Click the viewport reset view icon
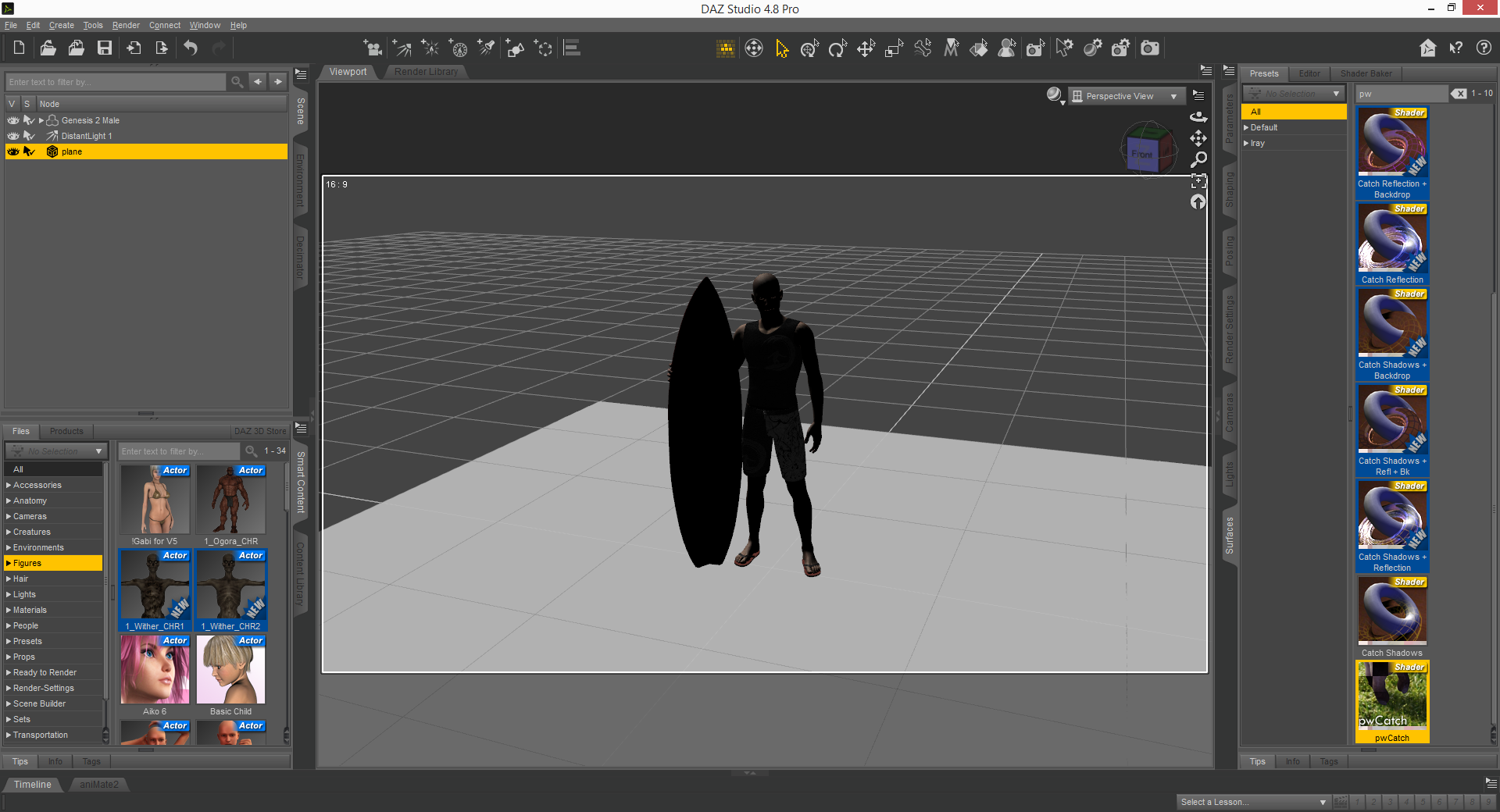The width and height of the screenshot is (1500, 812). click(1198, 202)
